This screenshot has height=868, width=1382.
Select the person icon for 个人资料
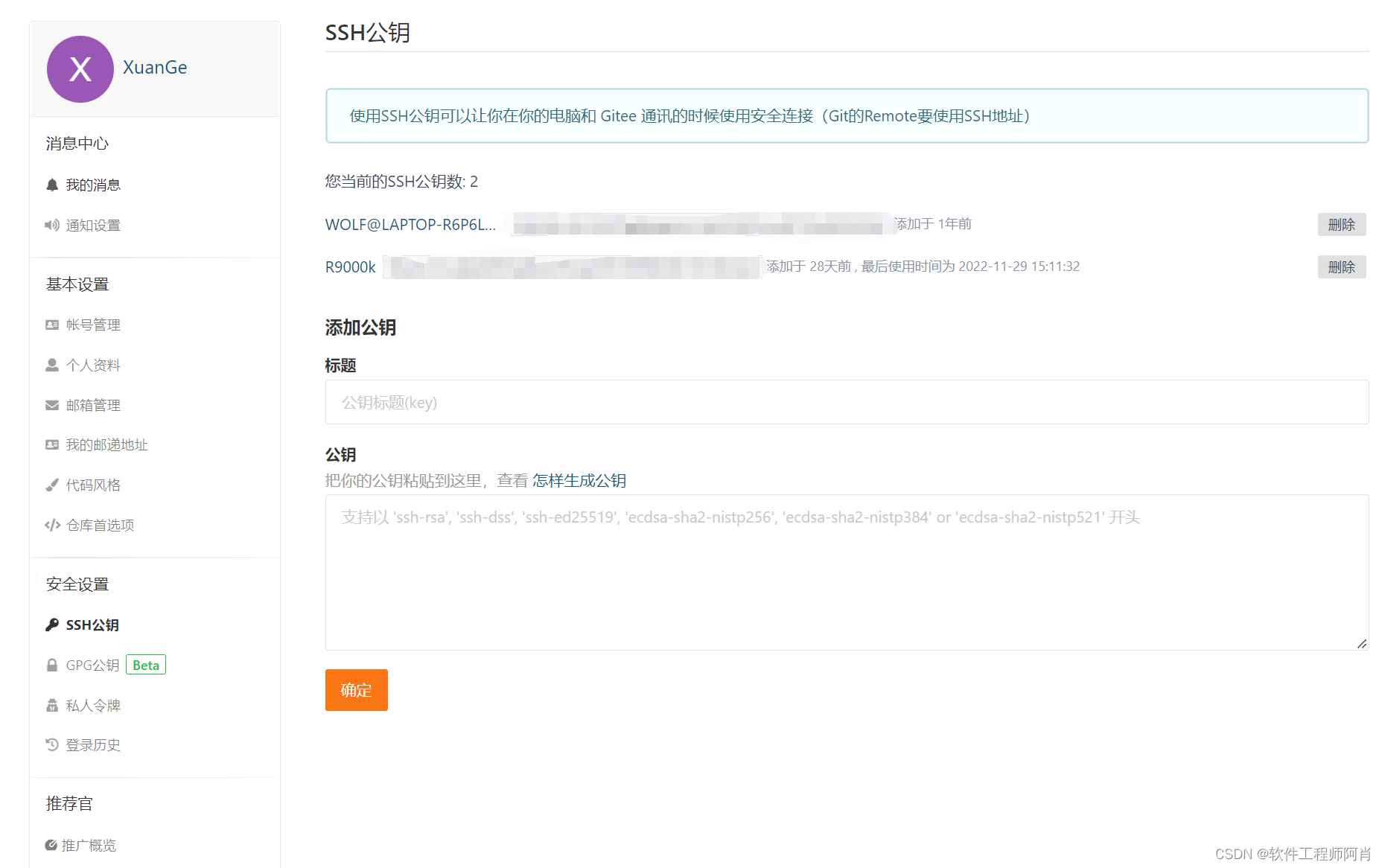[x=51, y=365]
